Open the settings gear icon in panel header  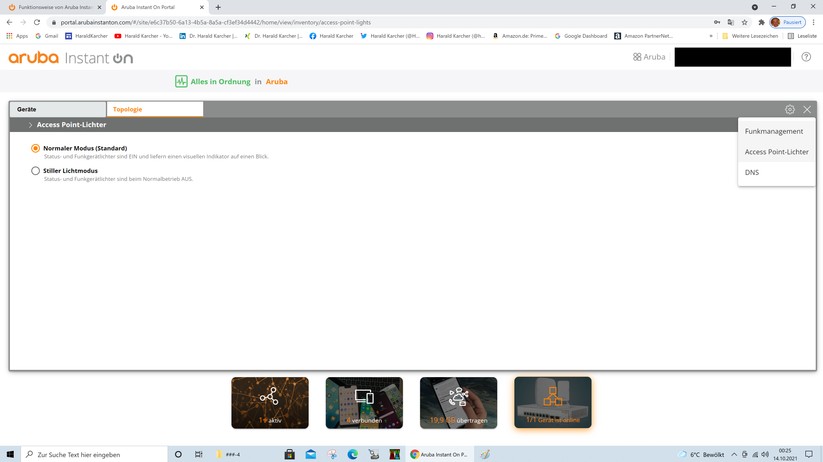pos(789,109)
